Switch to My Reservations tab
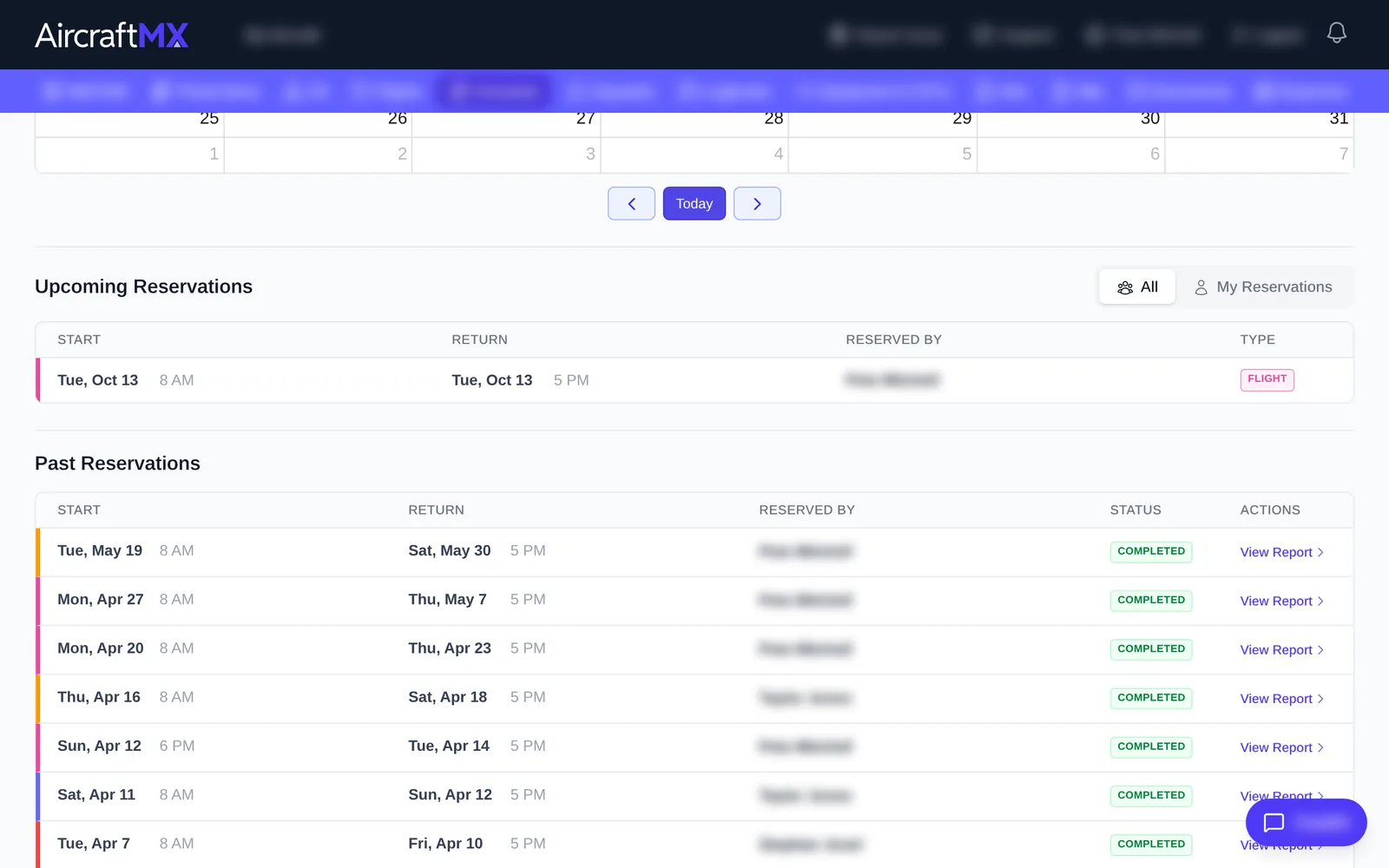The image size is (1389, 868). click(1264, 286)
